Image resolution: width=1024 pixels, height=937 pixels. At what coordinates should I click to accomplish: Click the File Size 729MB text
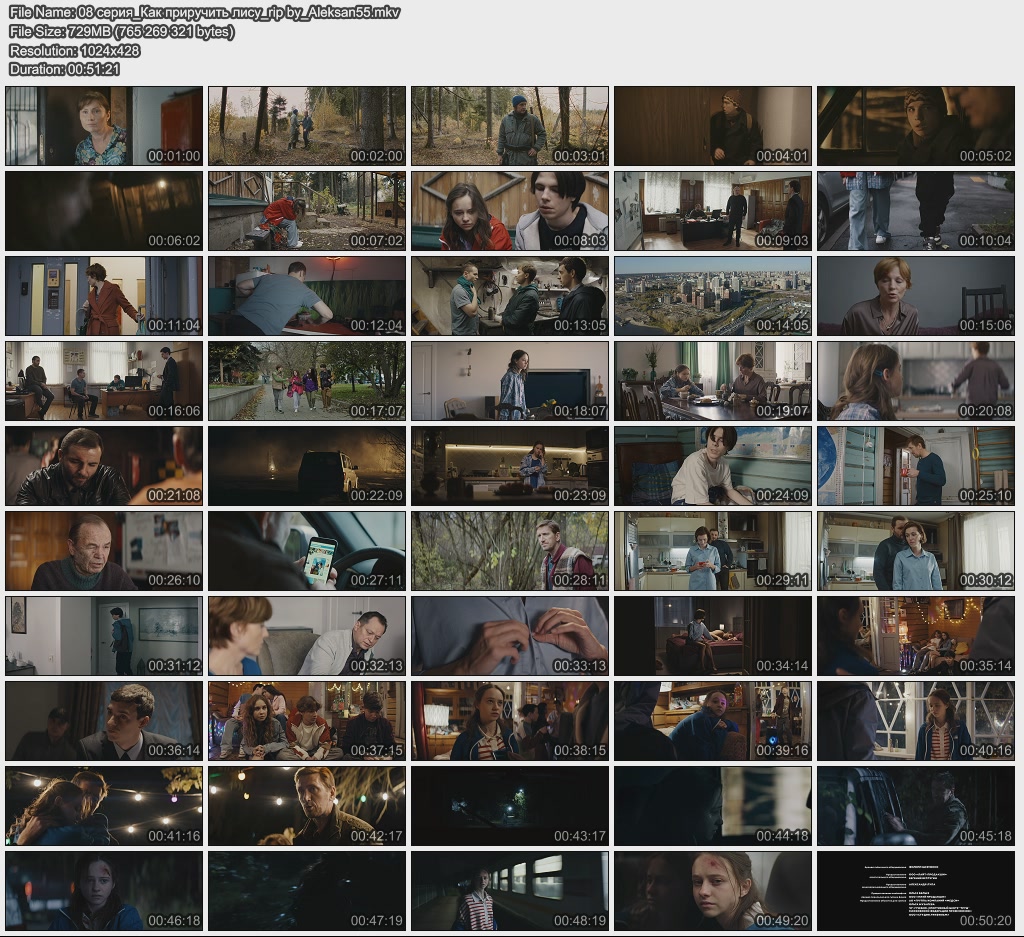point(121,31)
